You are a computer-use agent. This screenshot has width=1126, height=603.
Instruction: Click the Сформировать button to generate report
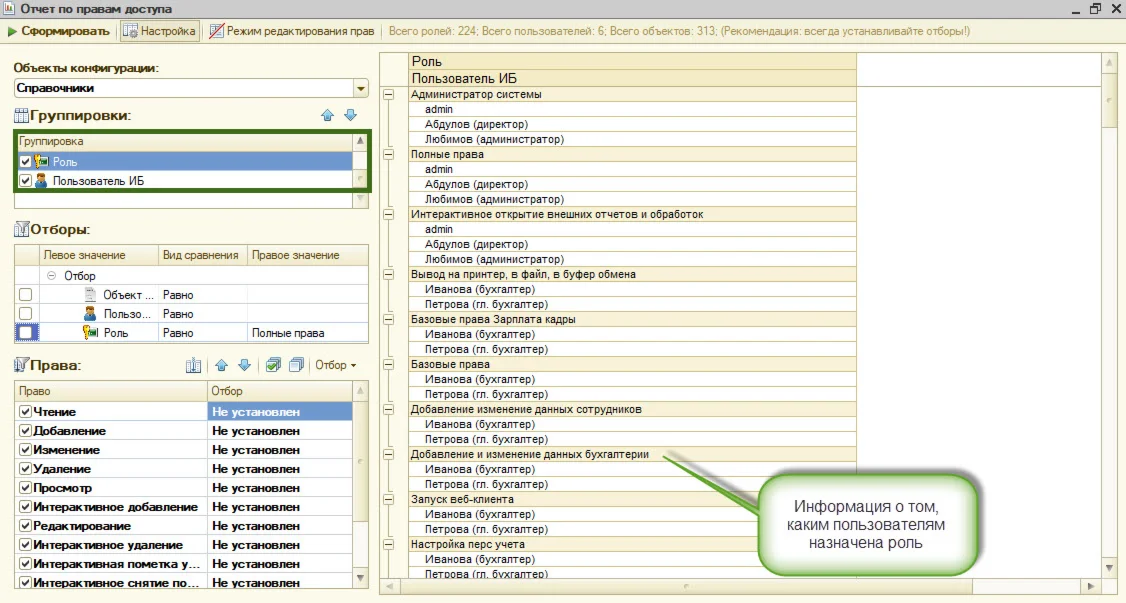pos(58,31)
